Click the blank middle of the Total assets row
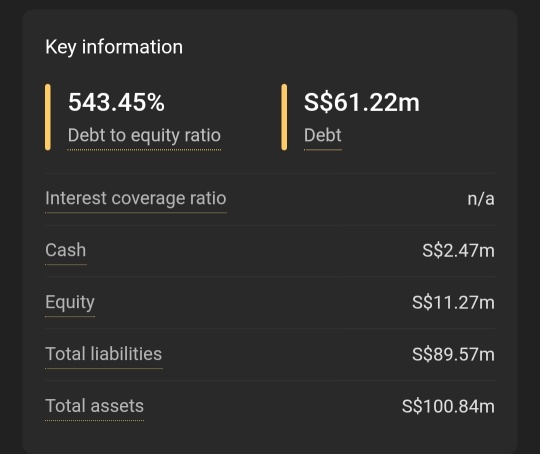The height and width of the screenshot is (454, 540). tap(272, 406)
